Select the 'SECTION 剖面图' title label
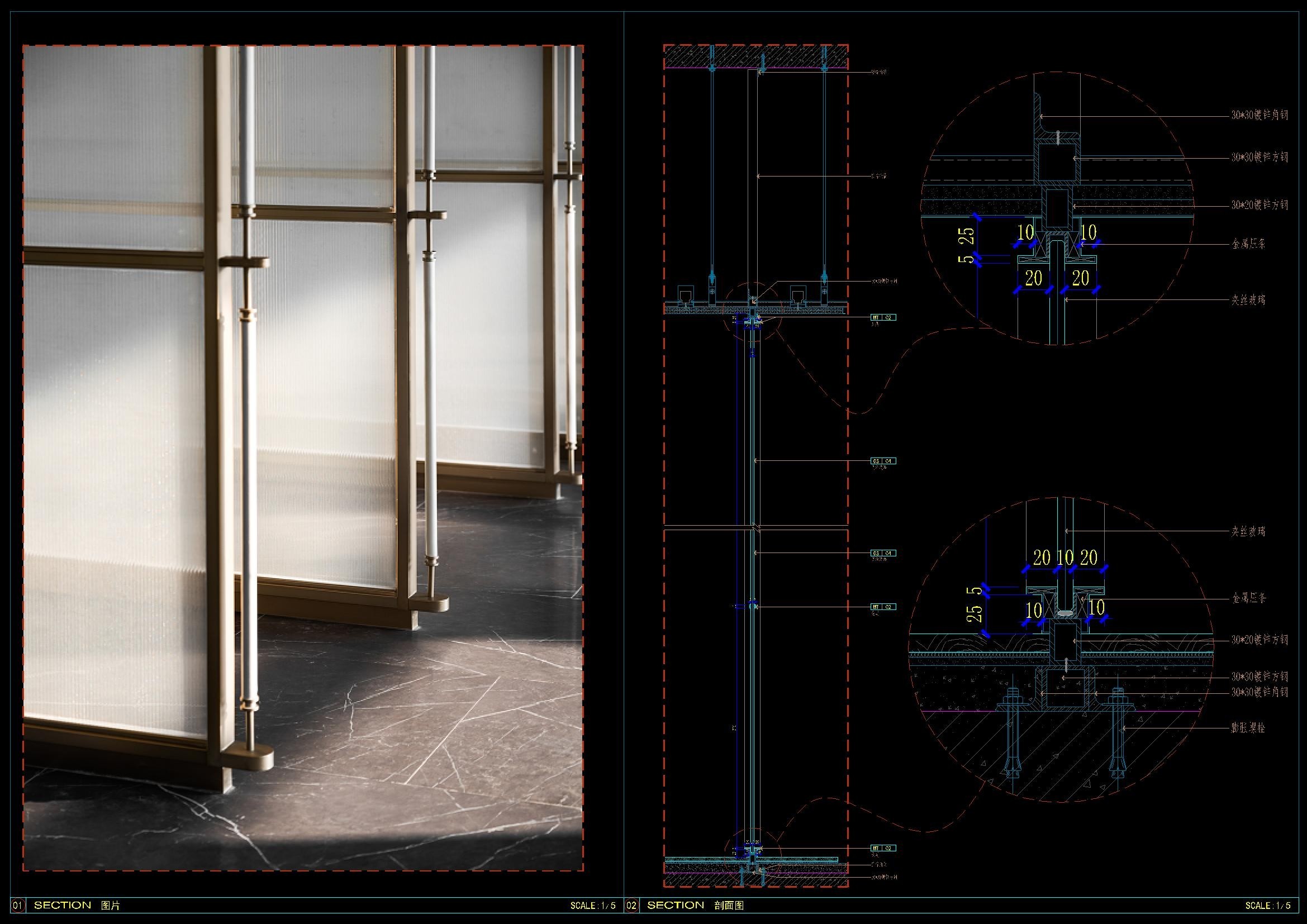 (696, 905)
